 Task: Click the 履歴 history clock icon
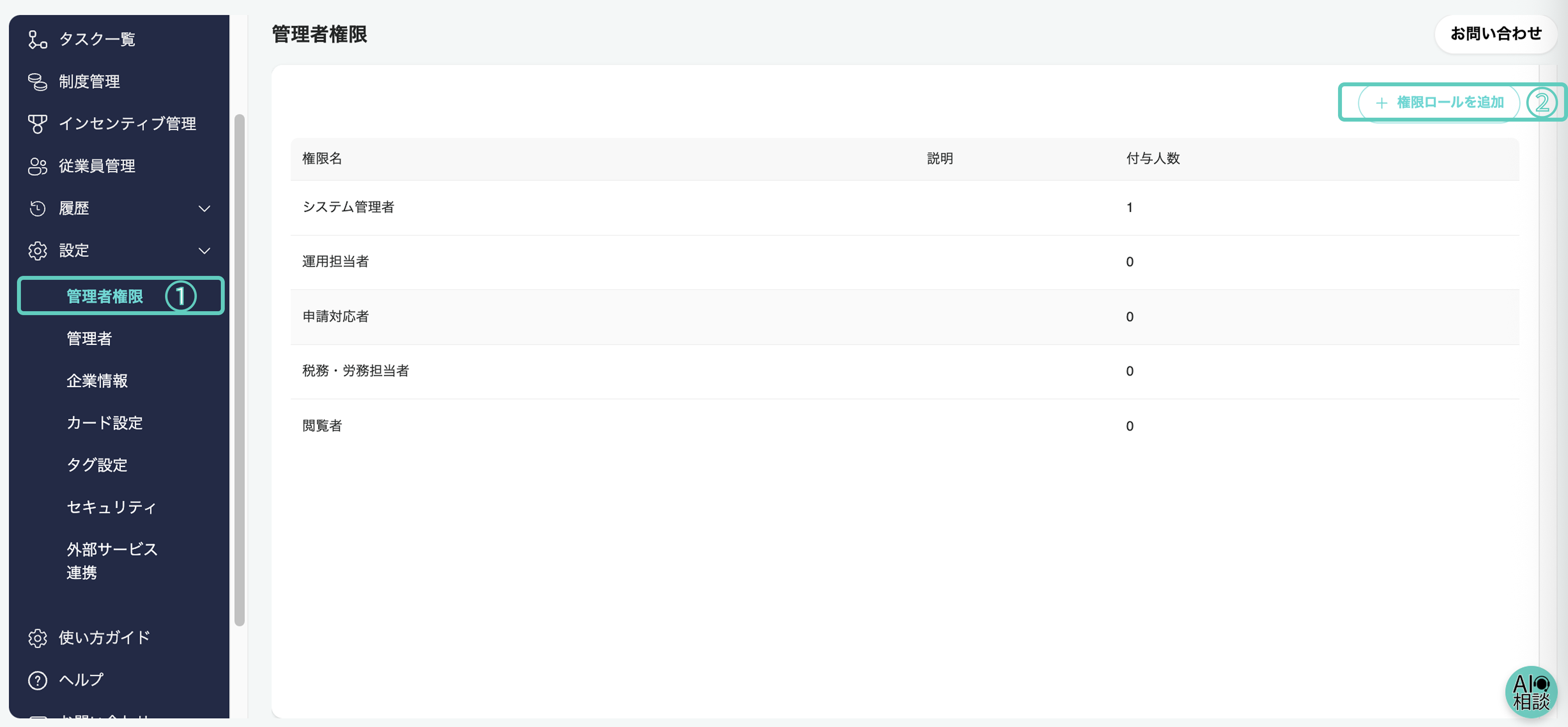[37, 208]
